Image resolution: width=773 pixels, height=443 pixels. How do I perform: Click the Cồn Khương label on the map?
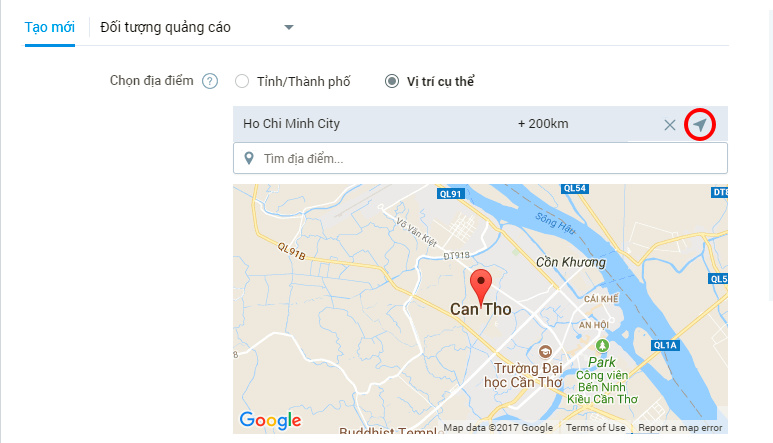(571, 262)
